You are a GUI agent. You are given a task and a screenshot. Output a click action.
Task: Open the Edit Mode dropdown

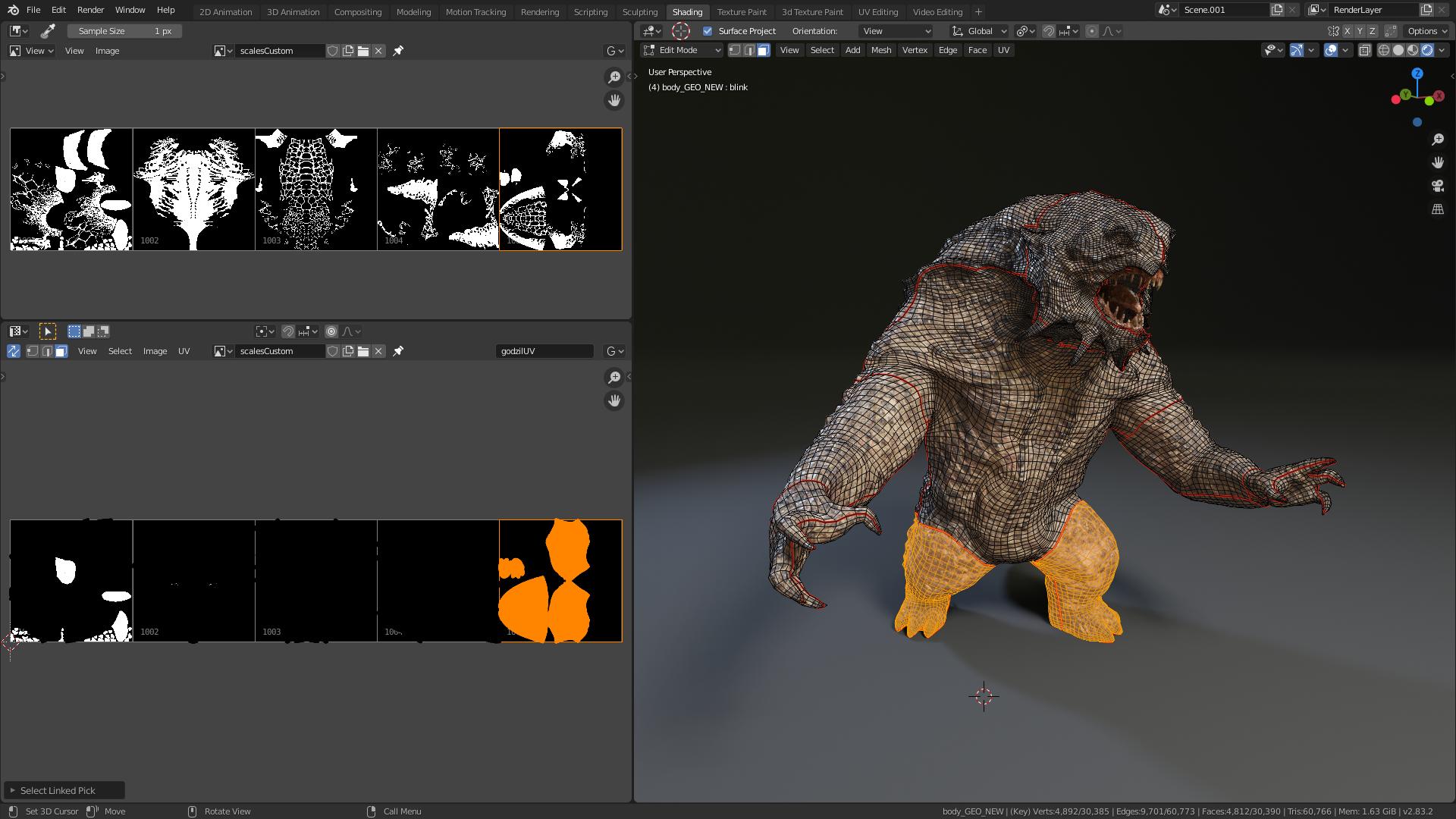[x=682, y=50]
